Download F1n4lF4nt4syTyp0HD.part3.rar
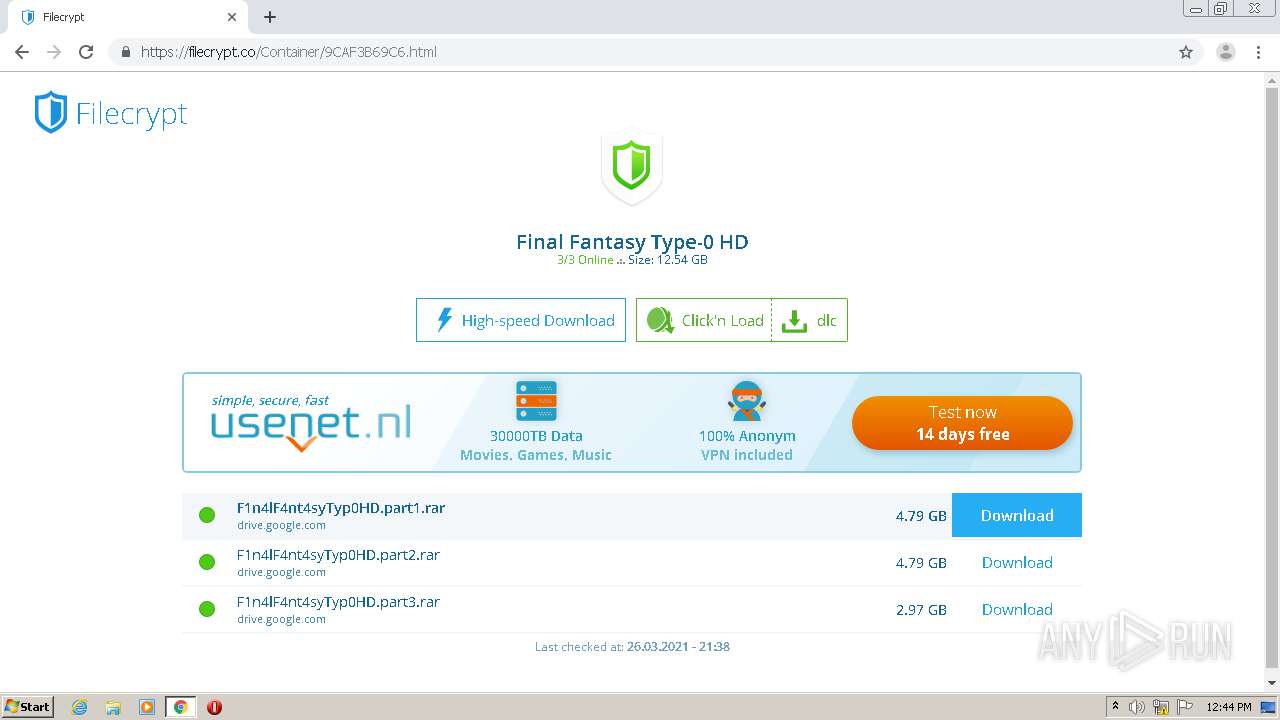 (1017, 609)
